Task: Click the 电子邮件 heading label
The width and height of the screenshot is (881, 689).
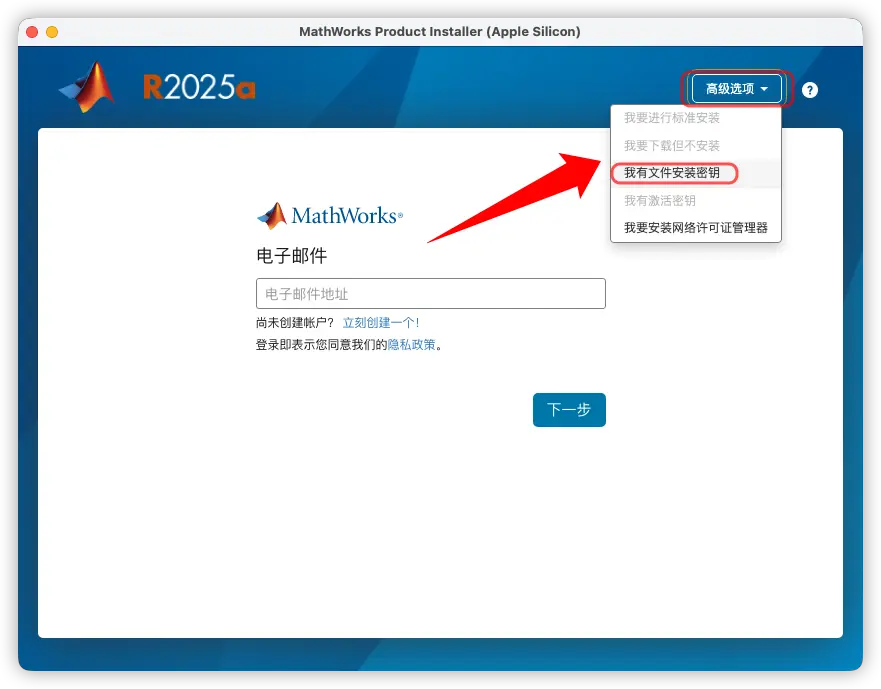Action: tap(292, 256)
